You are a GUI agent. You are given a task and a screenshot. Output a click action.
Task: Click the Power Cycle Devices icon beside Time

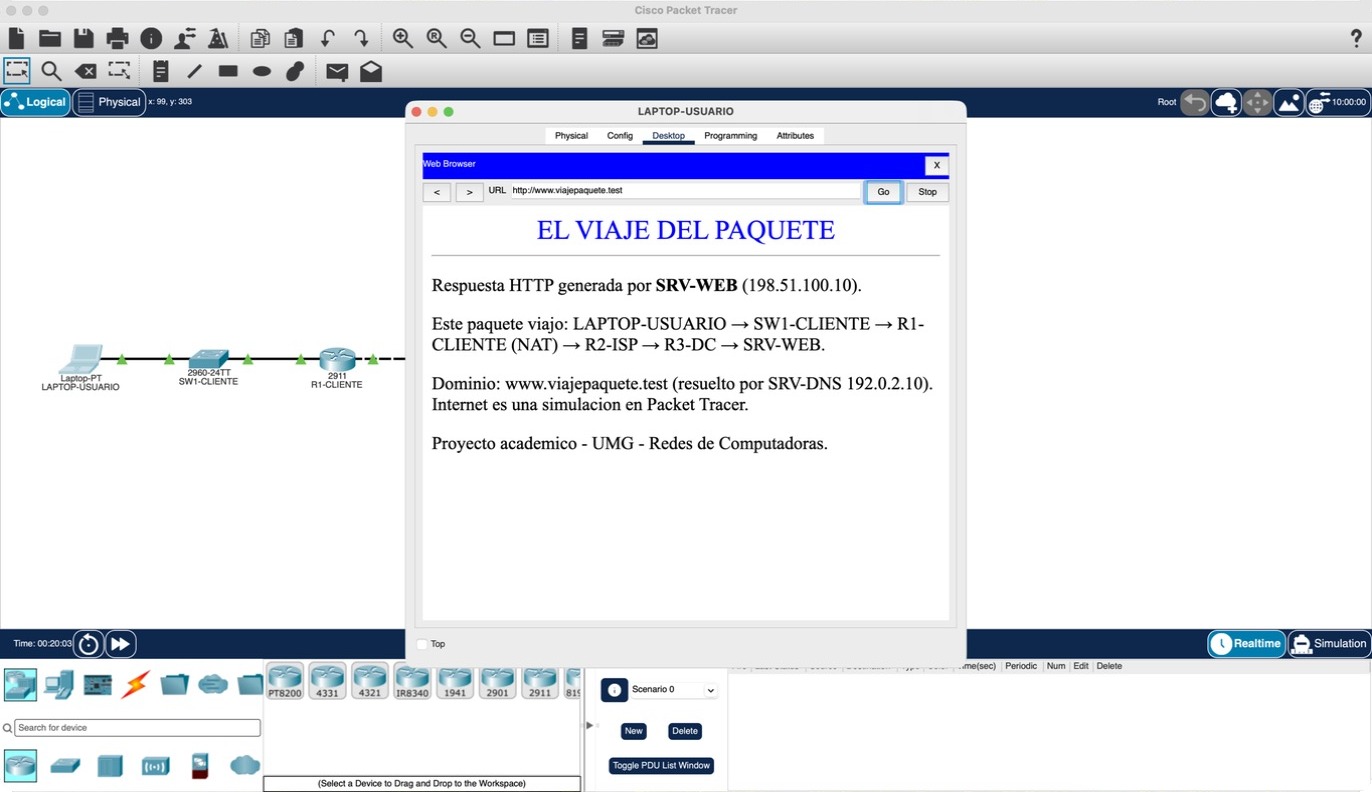[x=88, y=644]
